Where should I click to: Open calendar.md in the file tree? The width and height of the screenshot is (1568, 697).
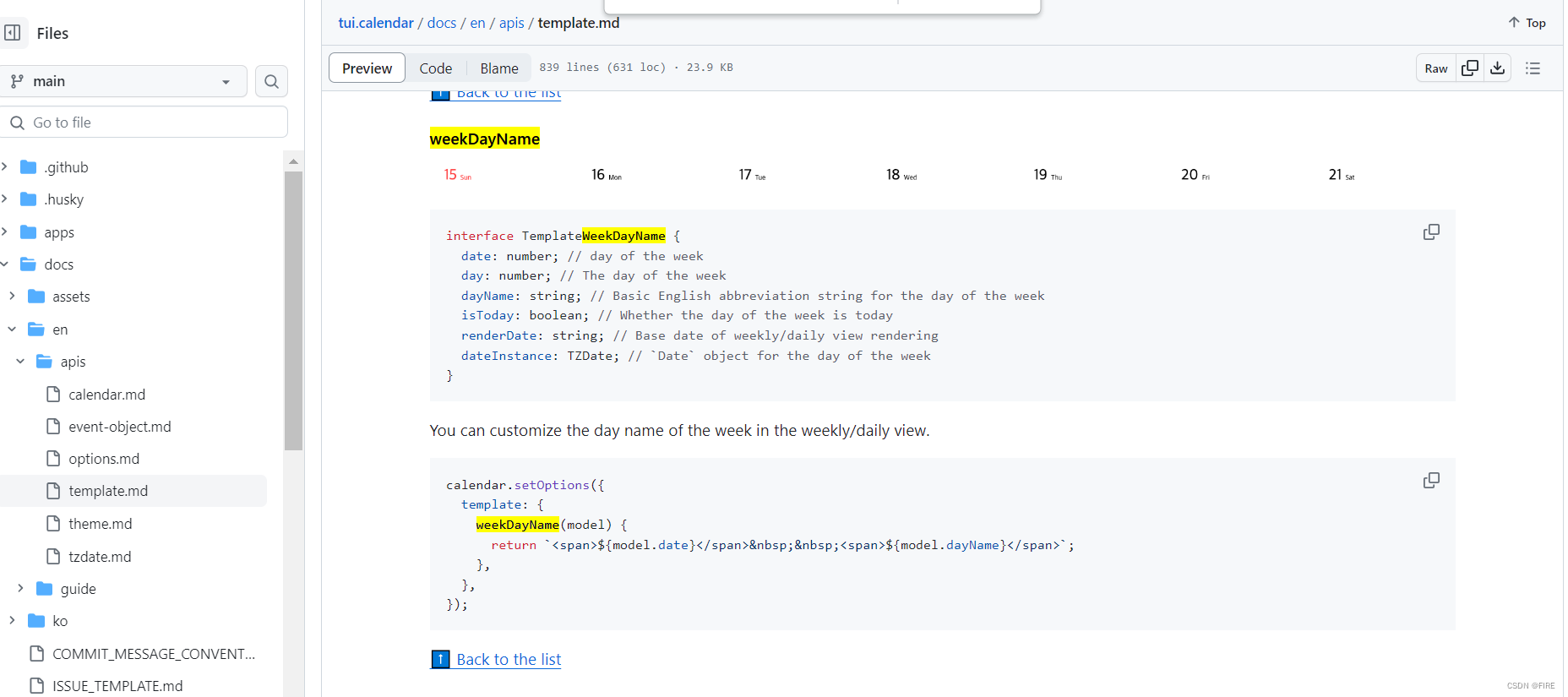106,395
